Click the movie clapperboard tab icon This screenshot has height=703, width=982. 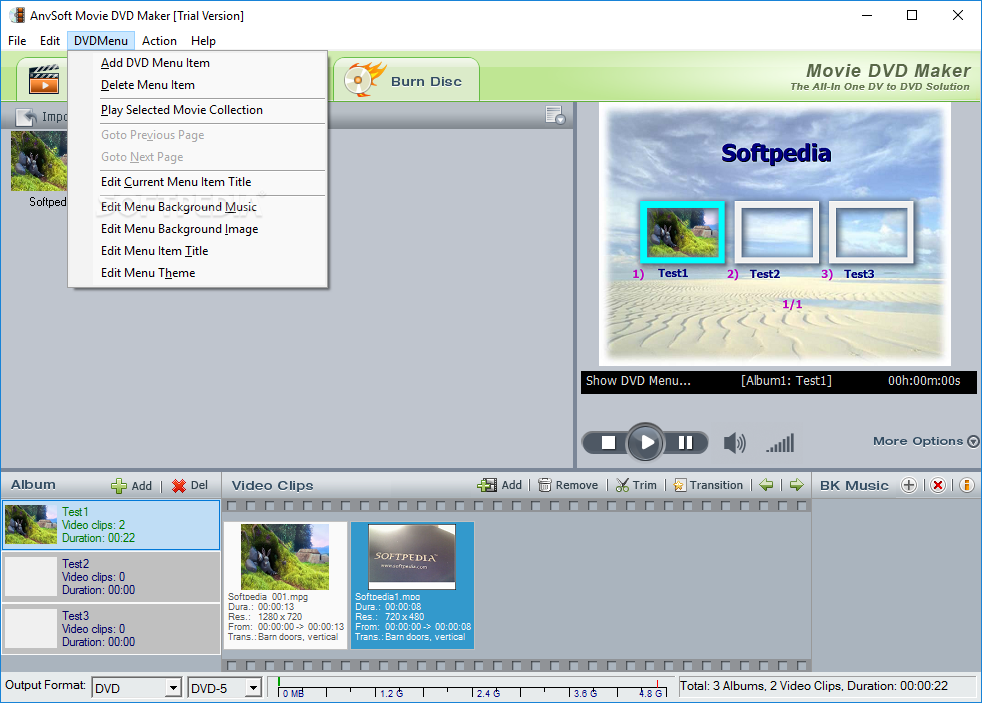(x=44, y=79)
